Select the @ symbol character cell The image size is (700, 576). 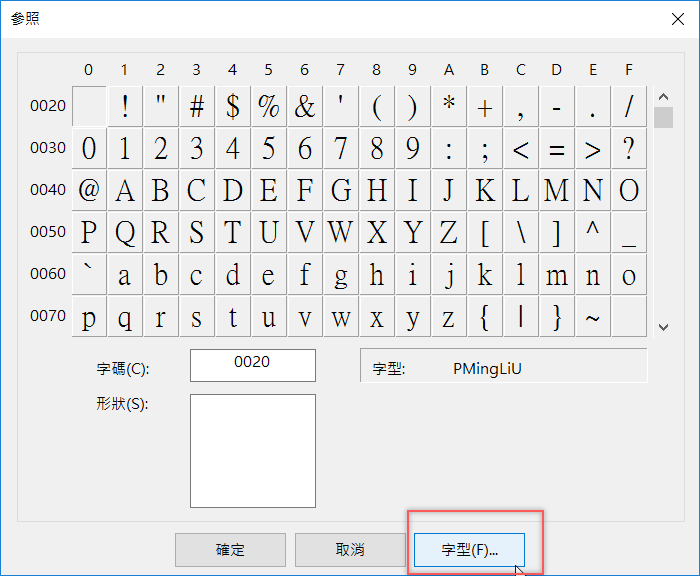pos(89,190)
